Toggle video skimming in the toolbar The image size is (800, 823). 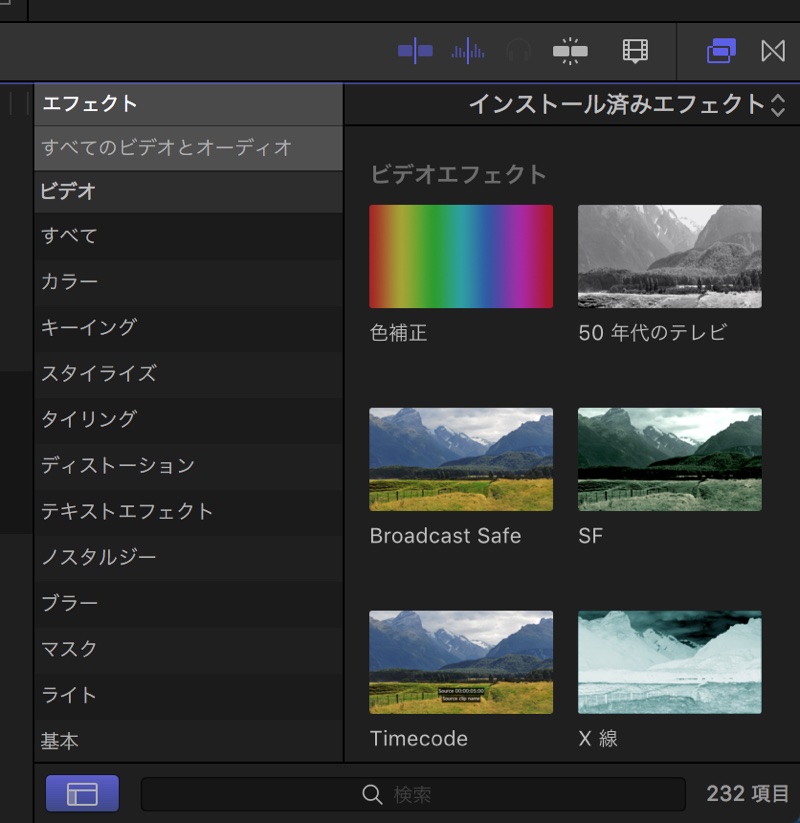(x=415, y=50)
